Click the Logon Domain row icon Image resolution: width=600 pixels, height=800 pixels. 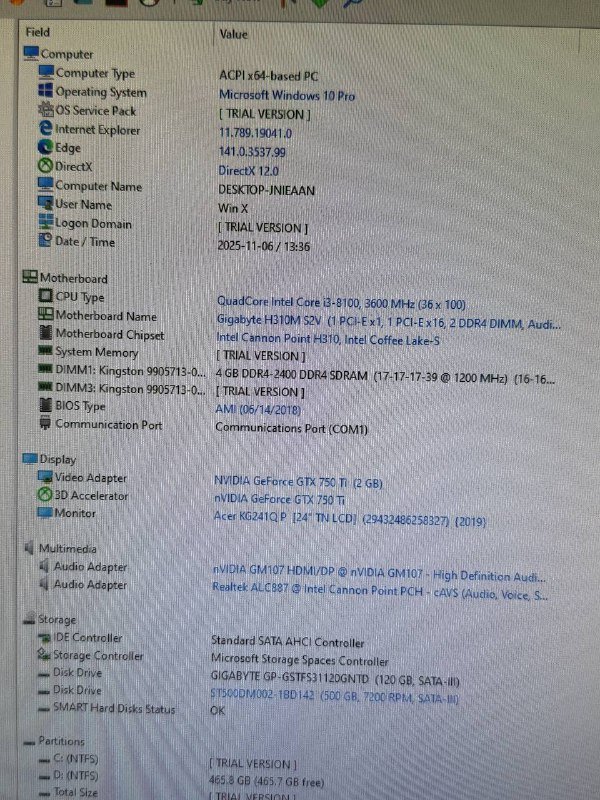45,221
